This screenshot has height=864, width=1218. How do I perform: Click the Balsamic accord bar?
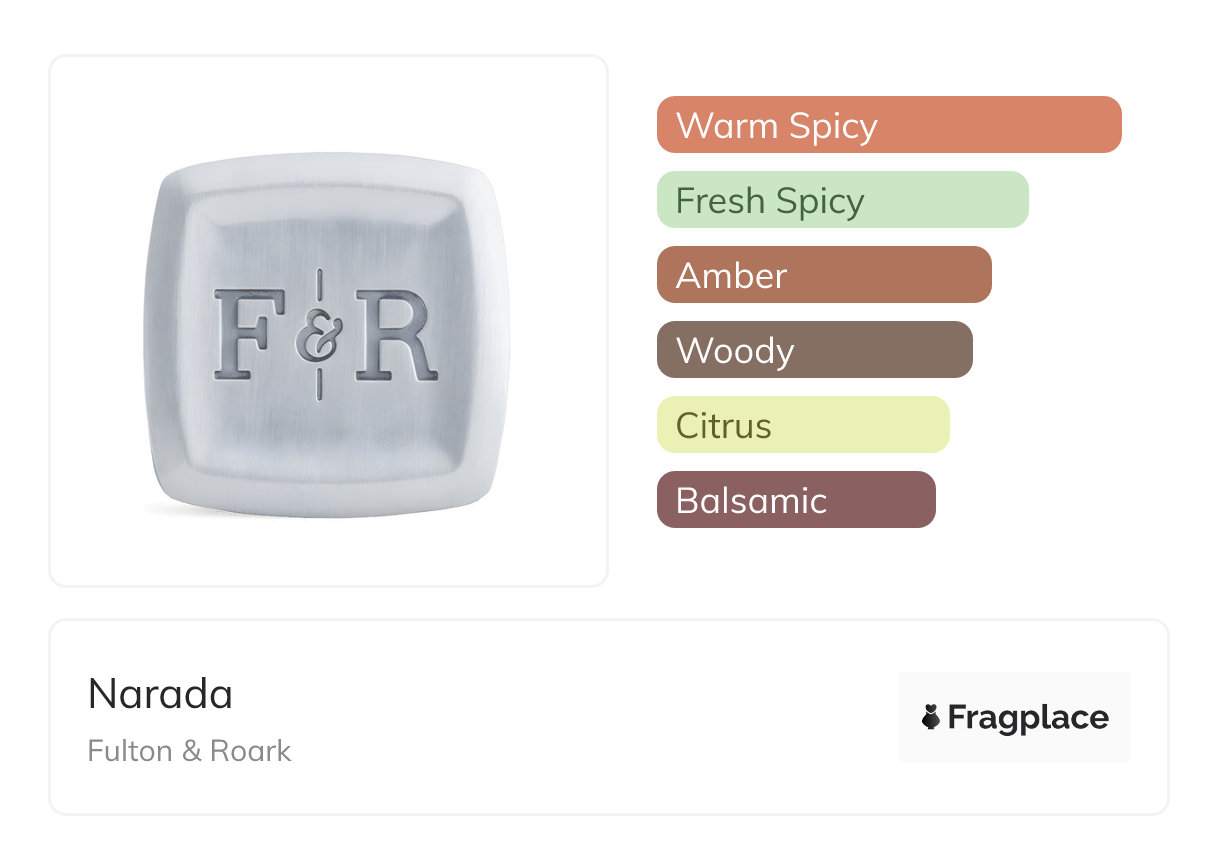[795, 500]
